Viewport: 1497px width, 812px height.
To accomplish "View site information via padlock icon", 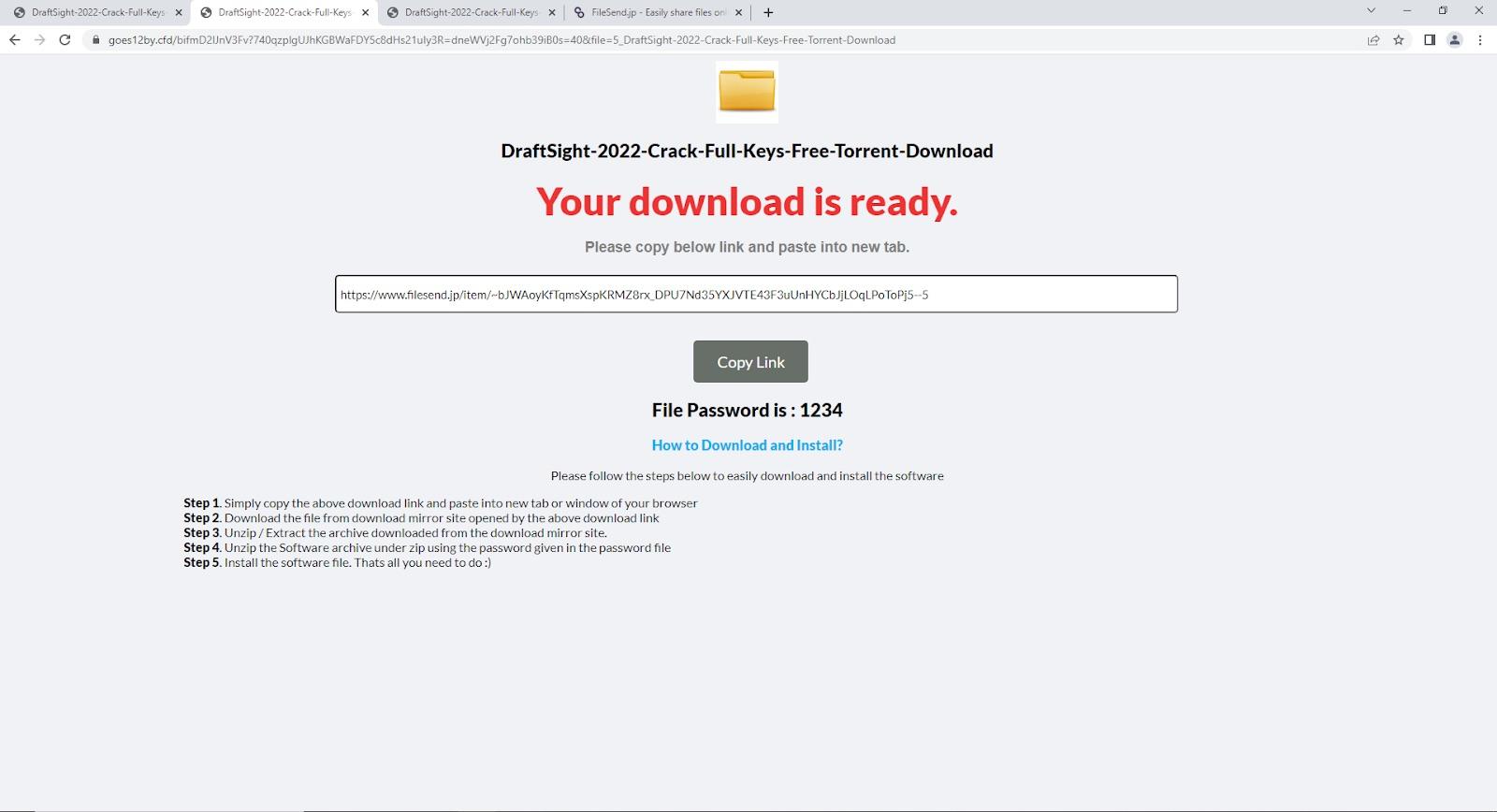I will point(95,39).
